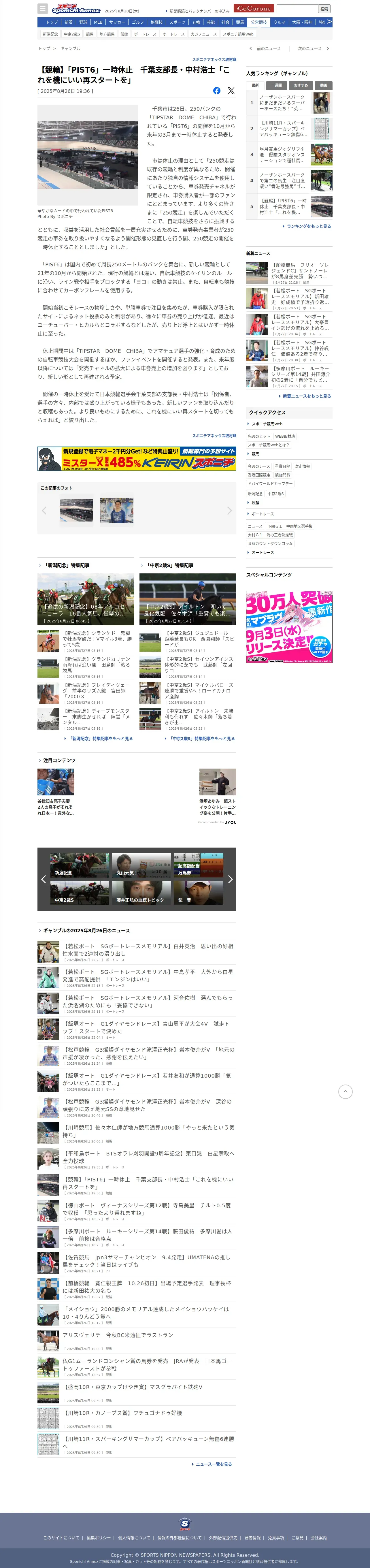Image resolution: width=370 pixels, height=1568 pixels.
Task: Open 佐々木仁師が地方競馬通算1000勝 news item
Action: (137, 1133)
